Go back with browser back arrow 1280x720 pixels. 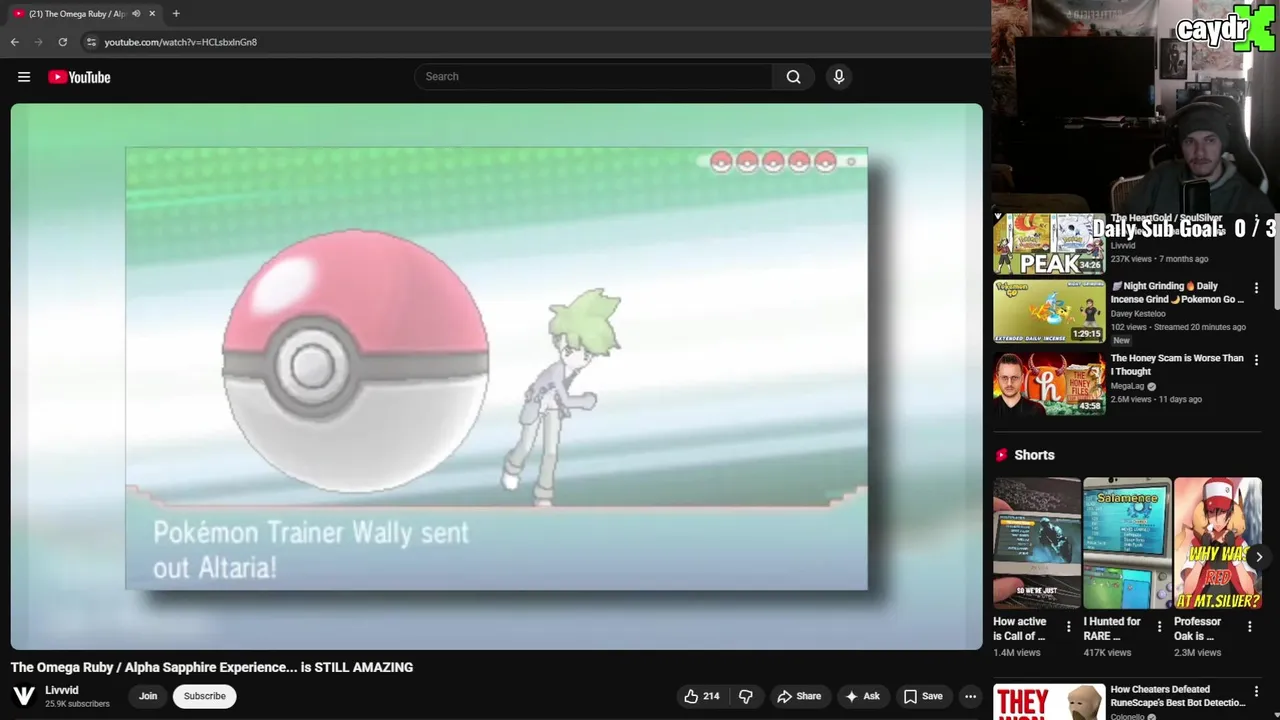(x=14, y=42)
